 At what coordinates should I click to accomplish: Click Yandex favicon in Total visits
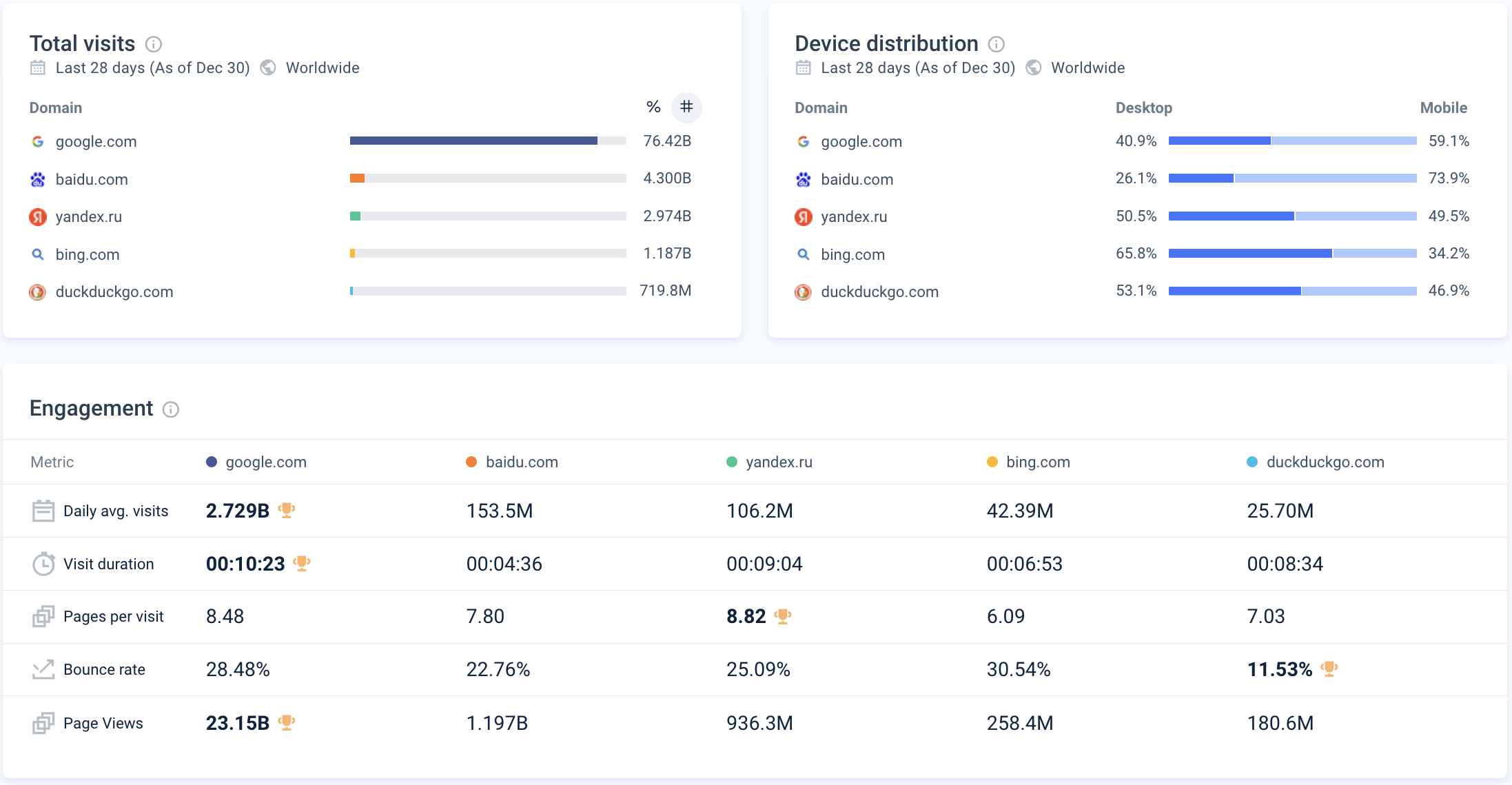38,216
